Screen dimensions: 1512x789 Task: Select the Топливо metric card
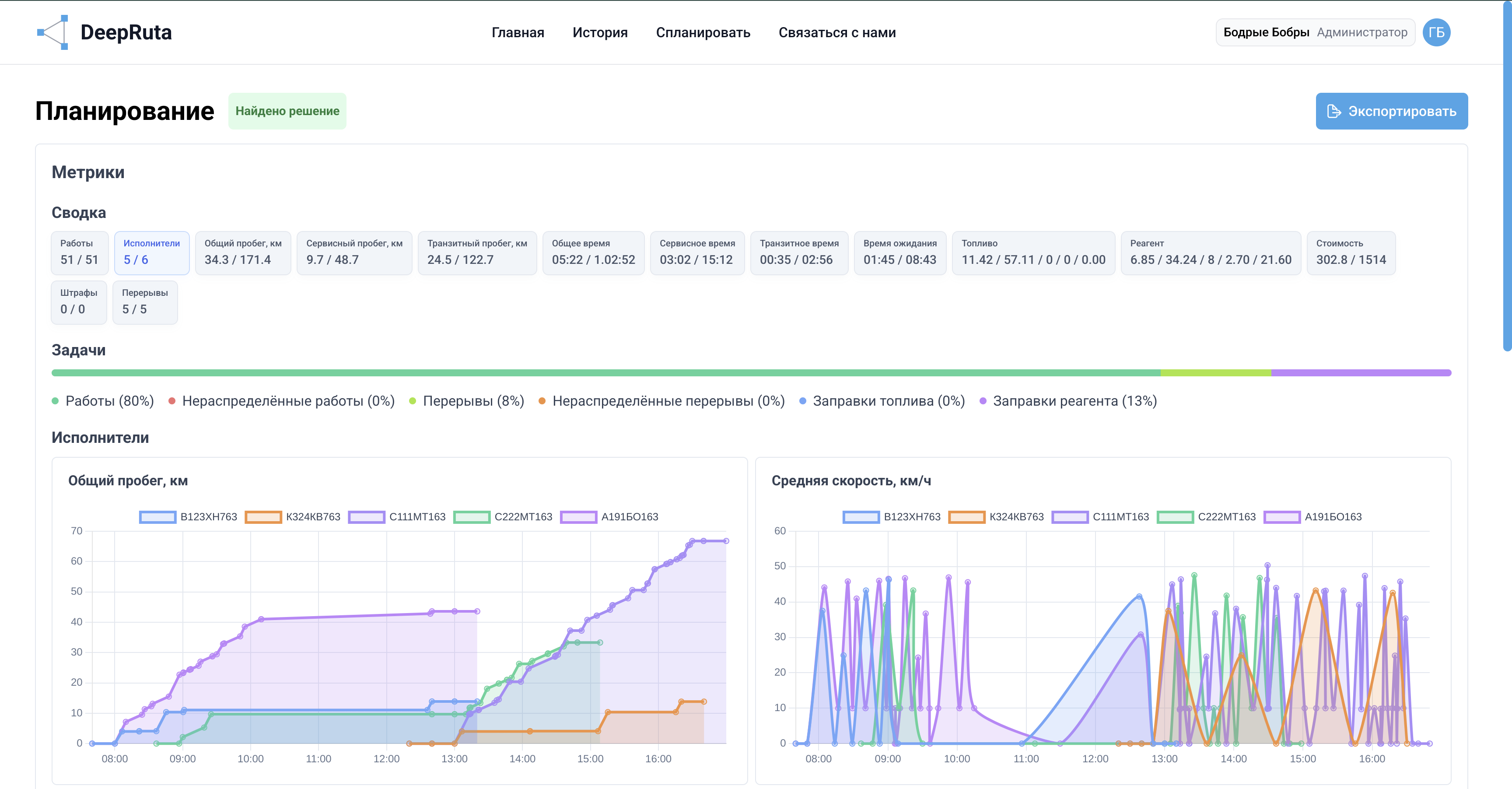(x=1034, y=252)
